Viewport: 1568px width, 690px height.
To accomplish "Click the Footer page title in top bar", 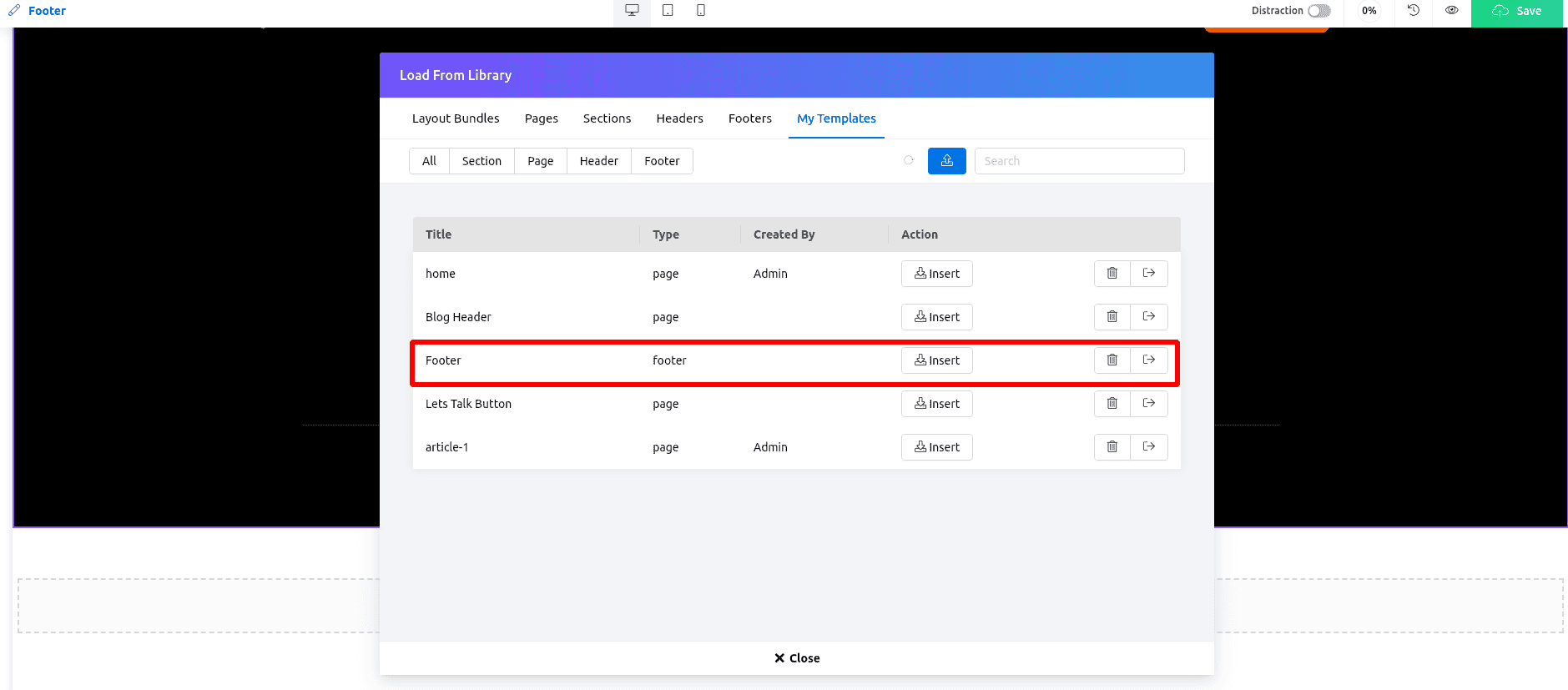I will [x=47, y=11].
